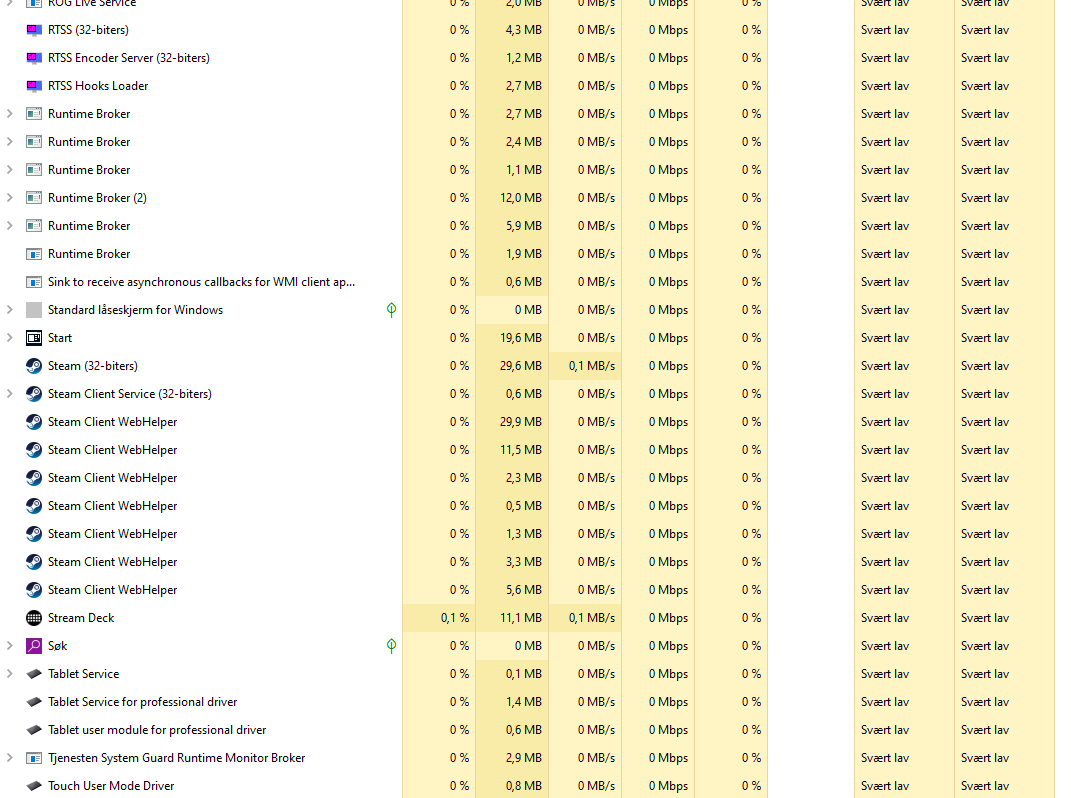Viewport: 1071px width, 798px height.
Task: Select the 'RTSS Hooks Loader' name
Action: click(x=98, y=86)
